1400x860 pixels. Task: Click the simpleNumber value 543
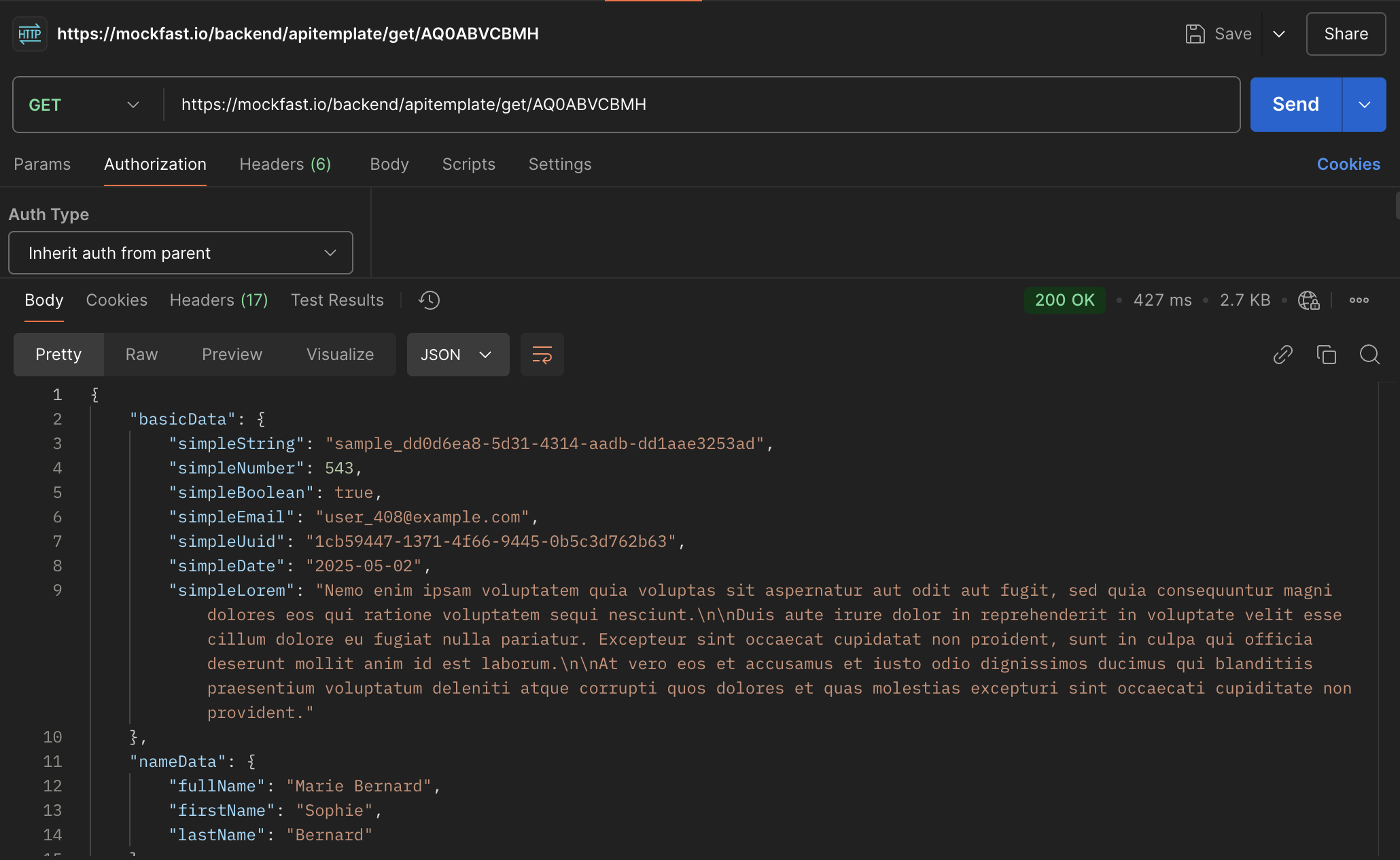tap(339, 468)
